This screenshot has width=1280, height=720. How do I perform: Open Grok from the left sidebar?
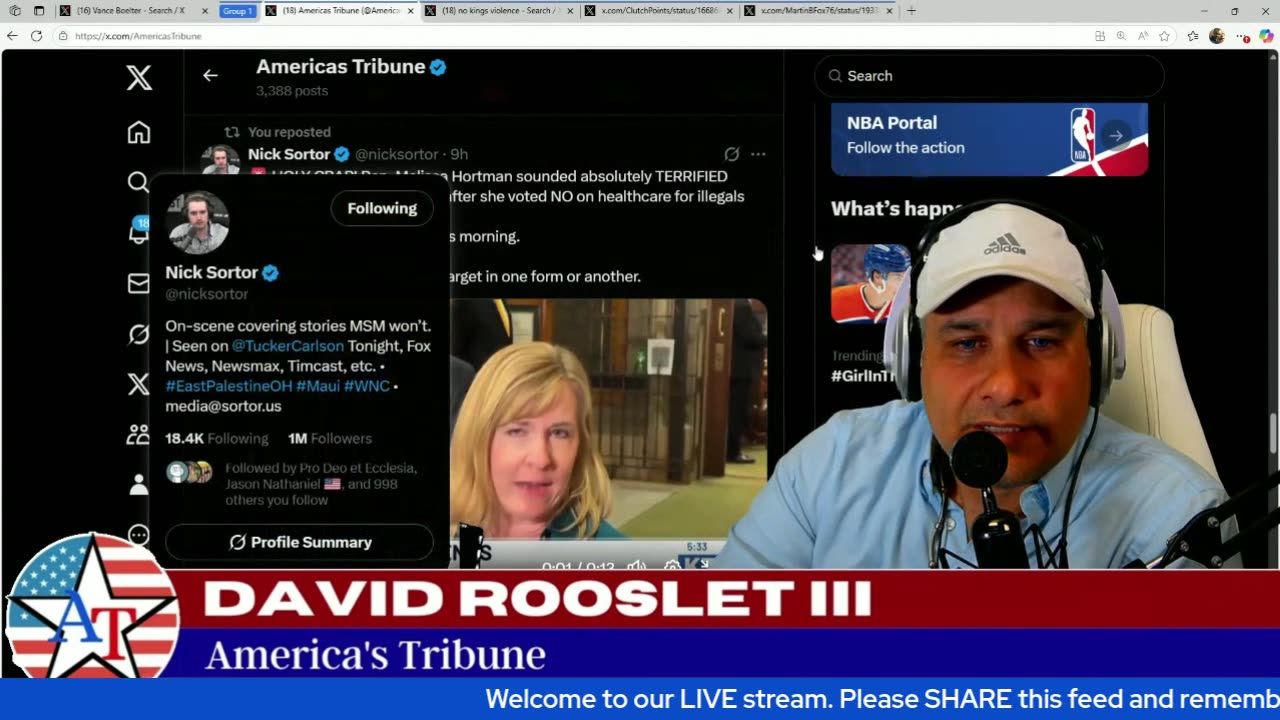(x=138, y=334)
